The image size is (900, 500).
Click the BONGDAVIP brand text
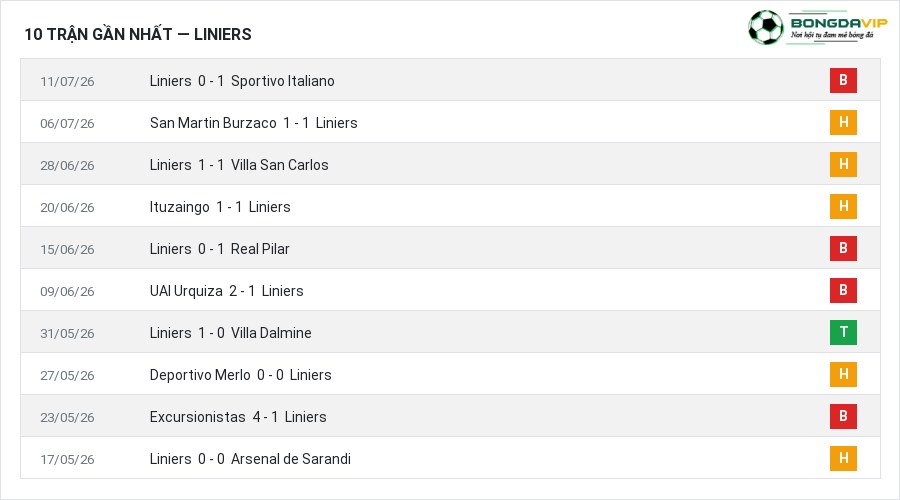(839, 23)
